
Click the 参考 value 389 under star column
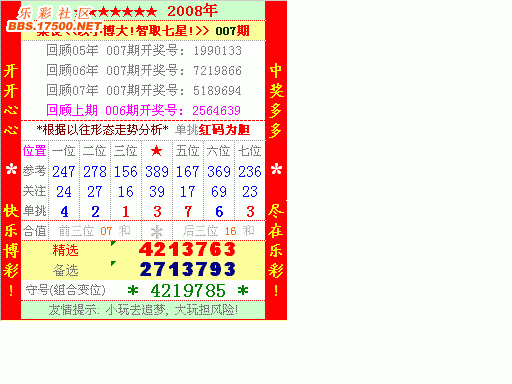[157, 172]
